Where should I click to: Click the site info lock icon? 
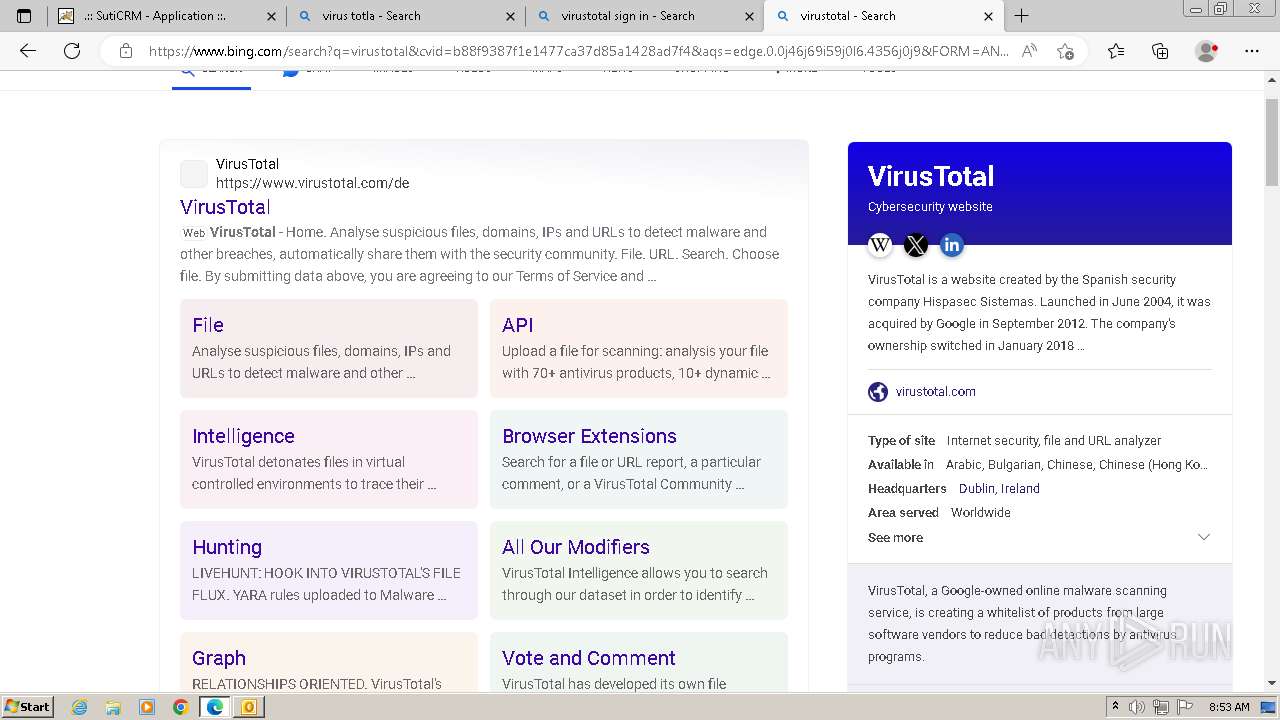(126, 51)
